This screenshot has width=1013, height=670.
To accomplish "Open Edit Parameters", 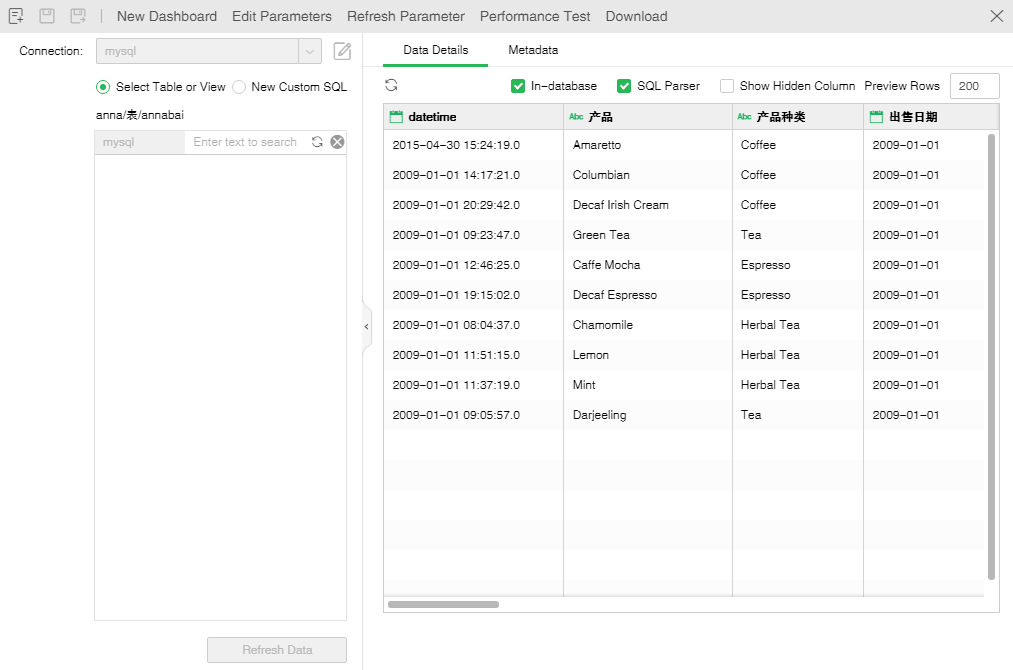I will (x=282, y=16).
